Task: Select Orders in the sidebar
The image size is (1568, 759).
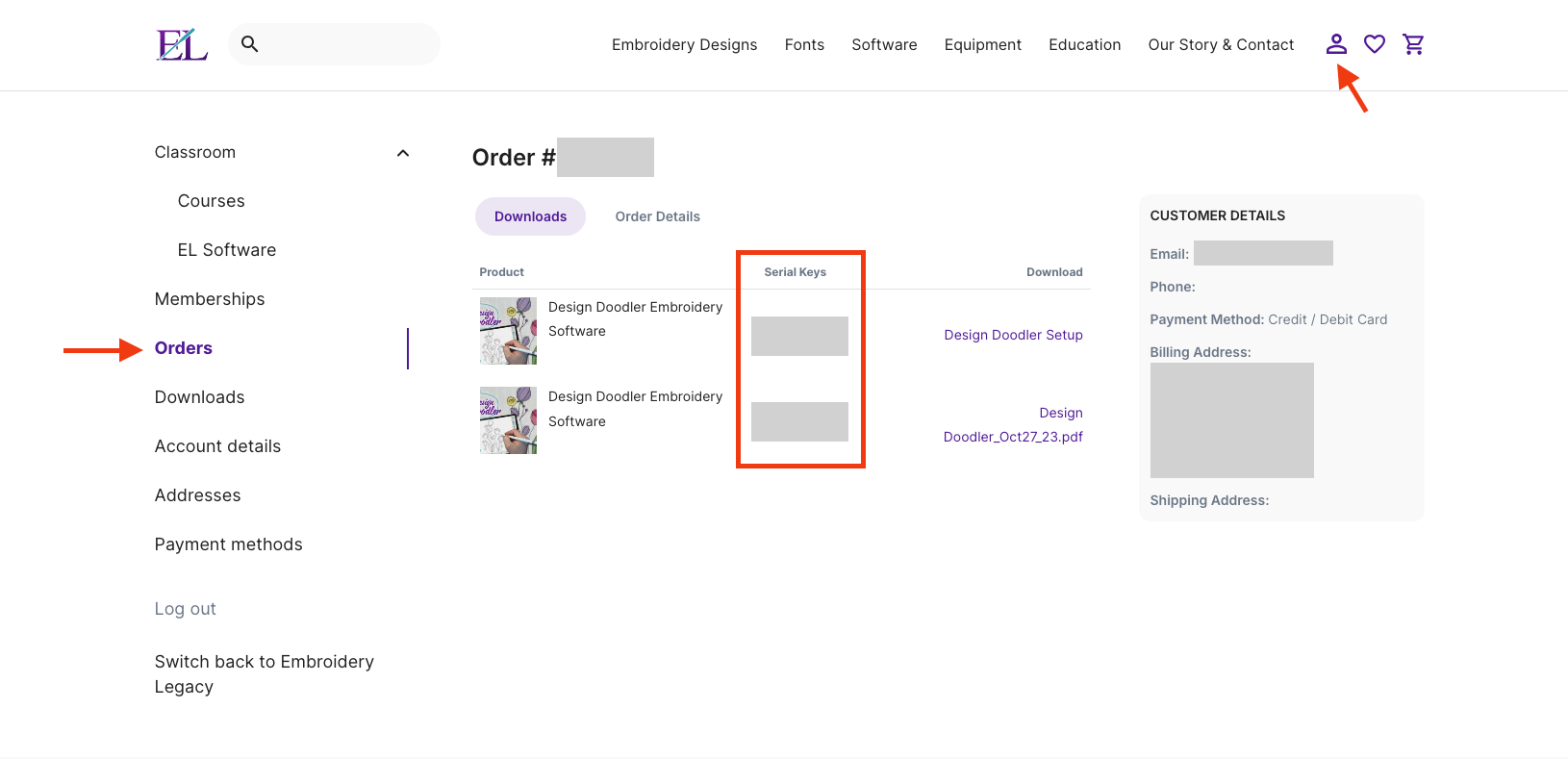Action: tap(184, 348)
